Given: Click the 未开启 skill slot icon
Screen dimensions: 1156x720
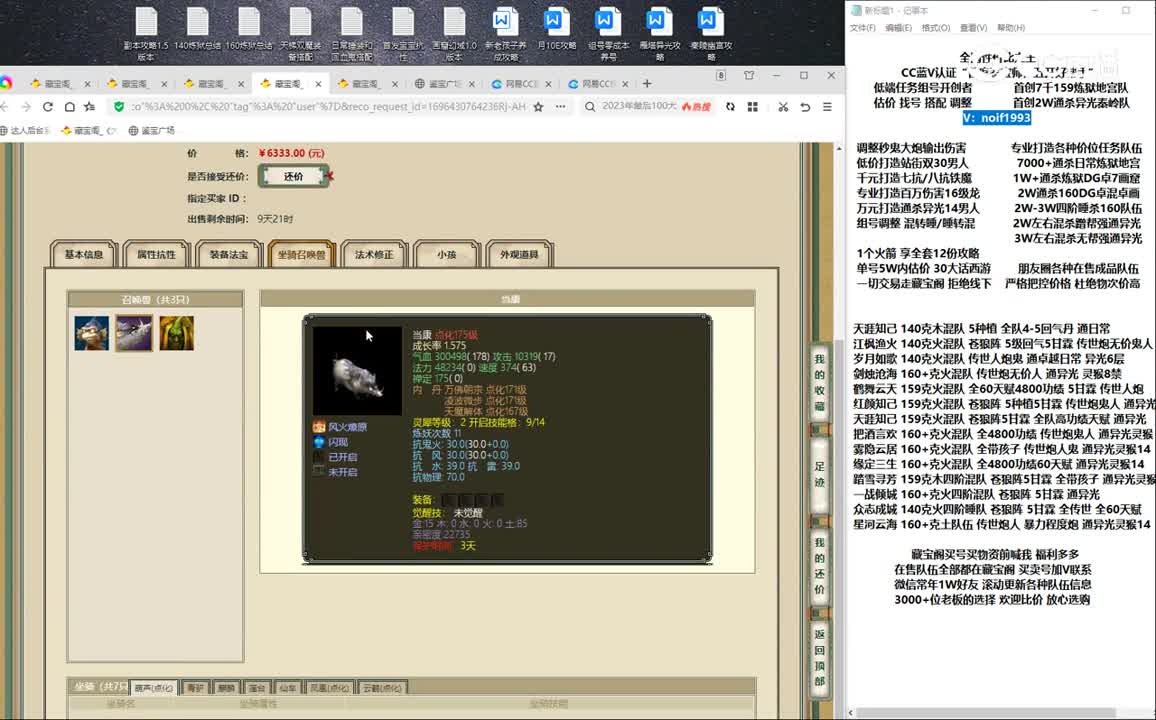Looking at the screenshot, I should pos(318,472).
